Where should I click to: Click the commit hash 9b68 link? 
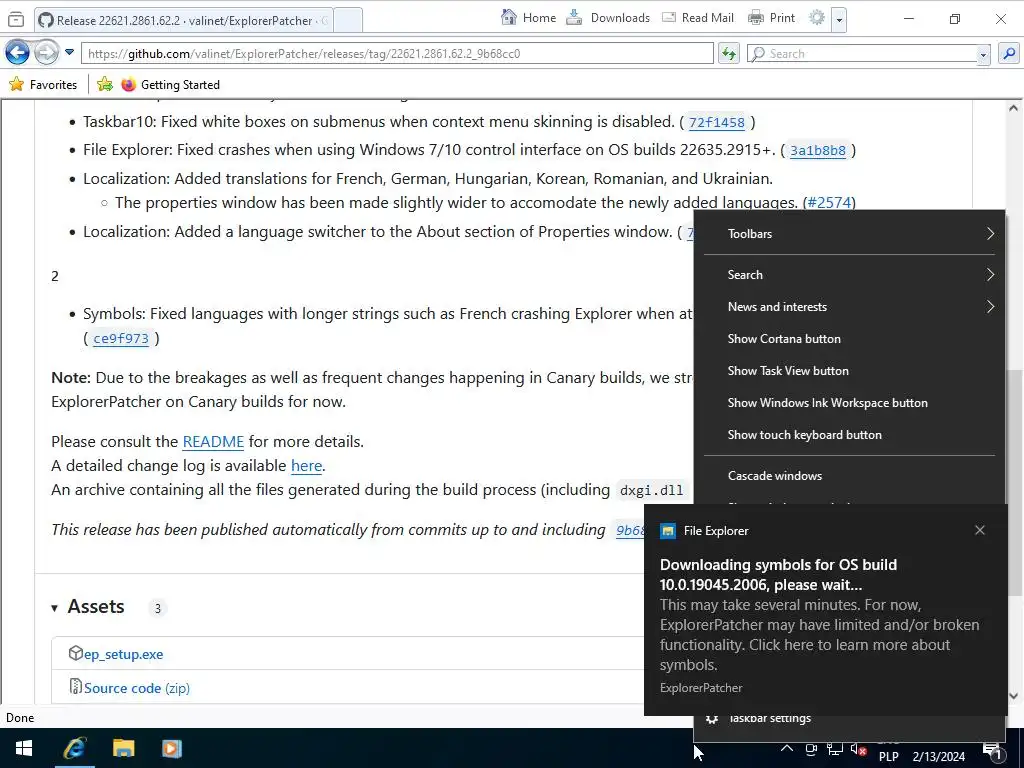(x=629, y=530)
